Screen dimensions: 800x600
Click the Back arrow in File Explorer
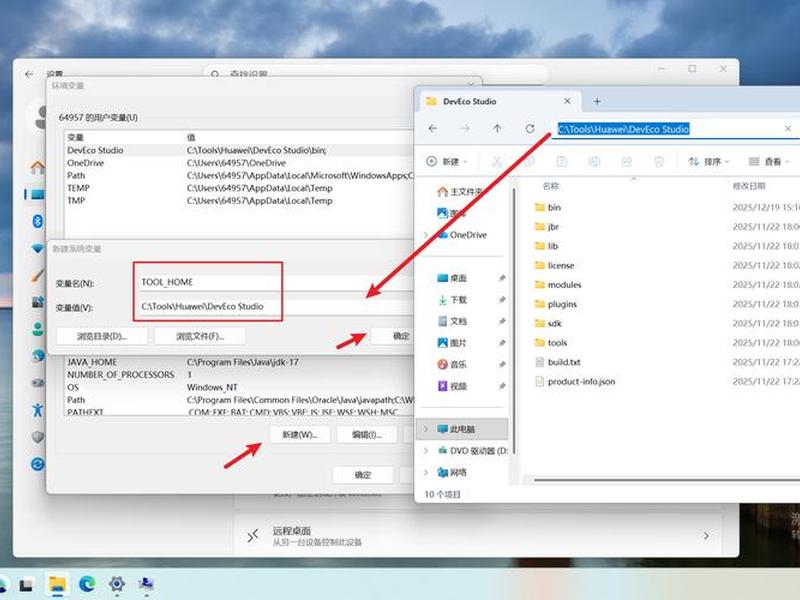point(433,129)
